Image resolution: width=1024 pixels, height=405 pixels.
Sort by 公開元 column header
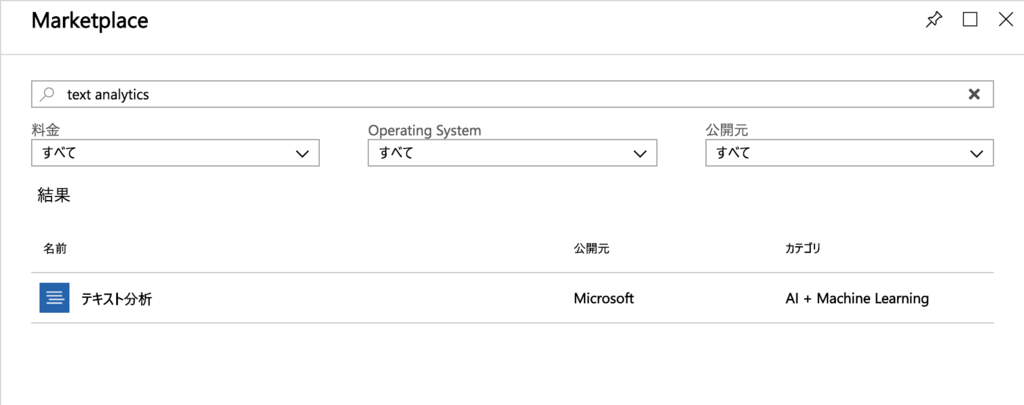point(592,249)
